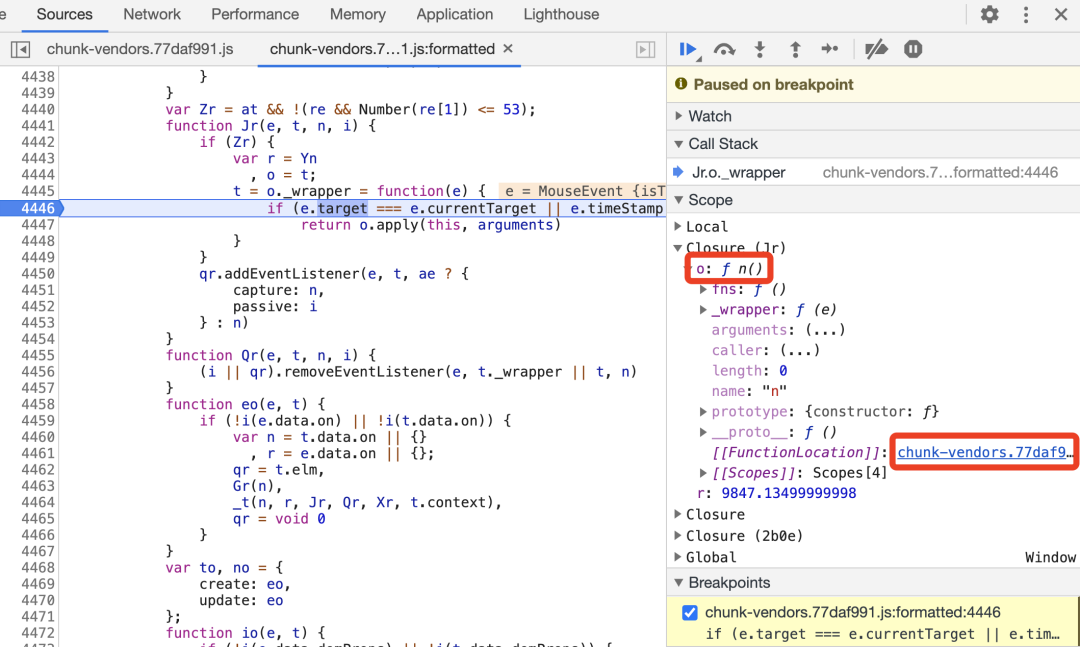Select chunk-vendors.77daf991.js file tab

[140, 49]
